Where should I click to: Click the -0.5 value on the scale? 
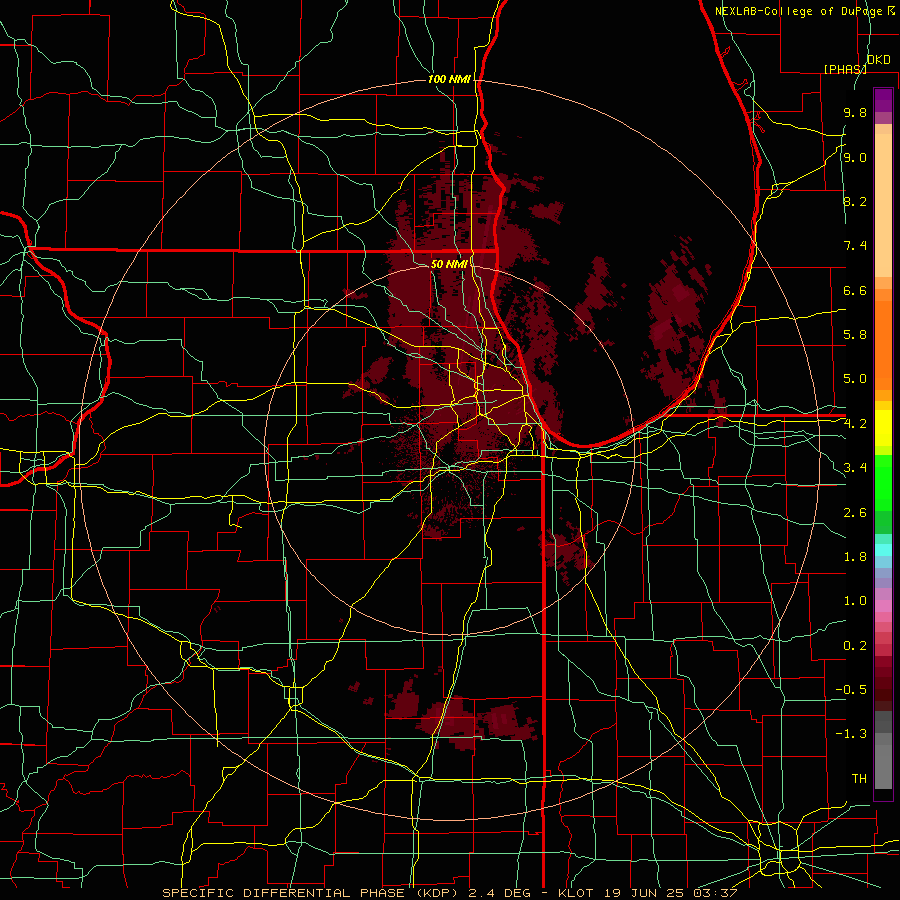click(x=851, y=689)
